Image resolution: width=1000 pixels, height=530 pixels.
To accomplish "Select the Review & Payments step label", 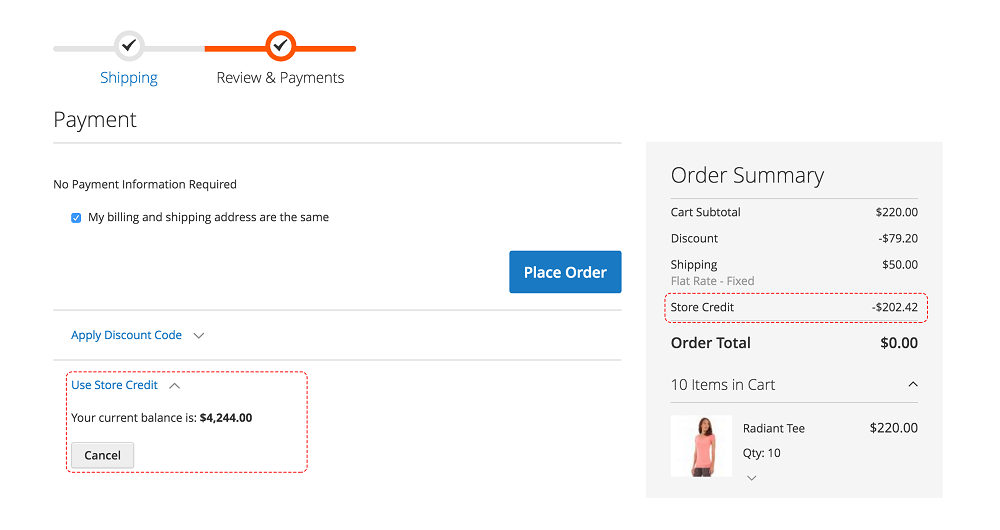I will [x=280, y=78].
